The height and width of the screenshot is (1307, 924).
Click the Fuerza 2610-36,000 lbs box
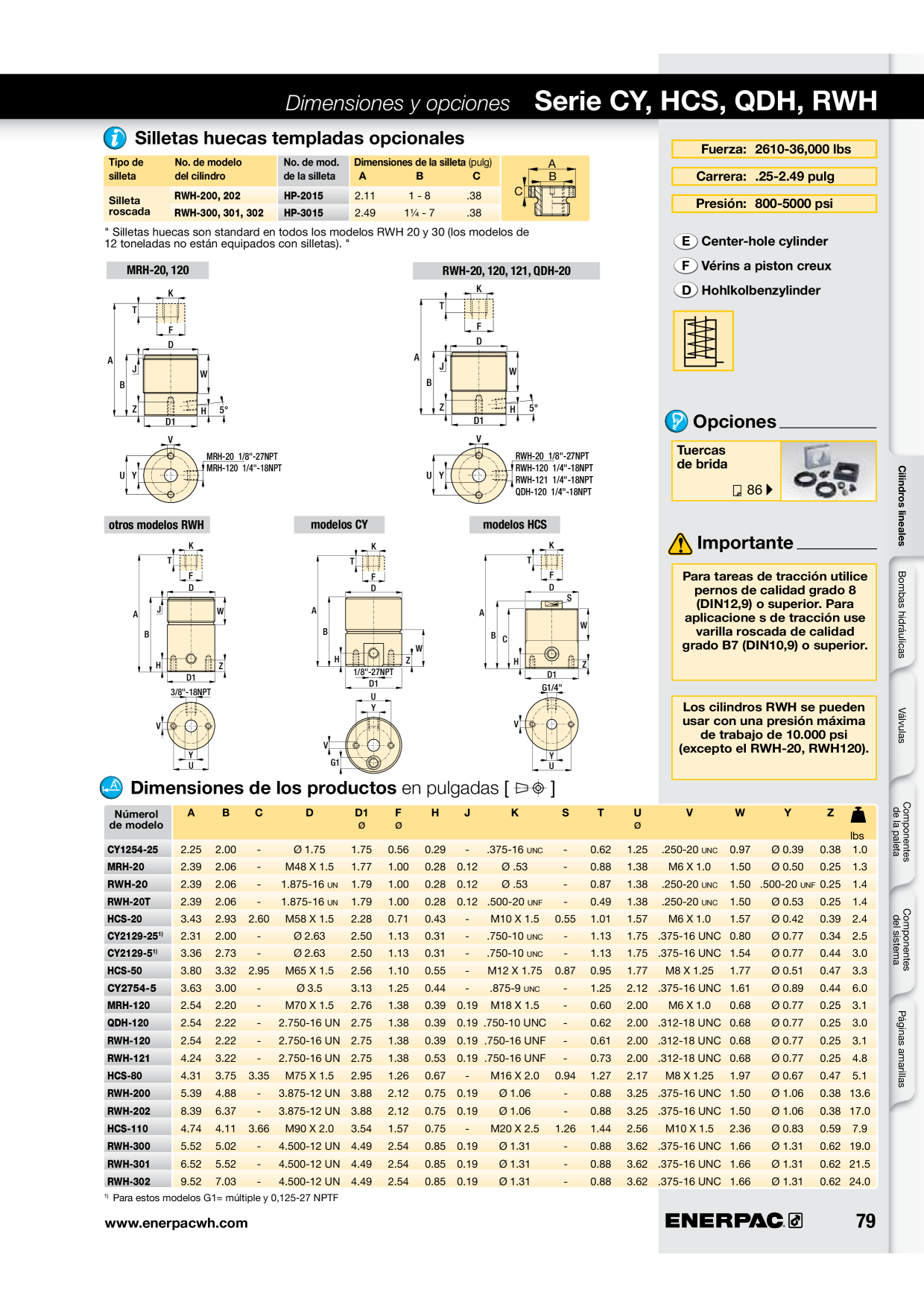pos(774,149)
